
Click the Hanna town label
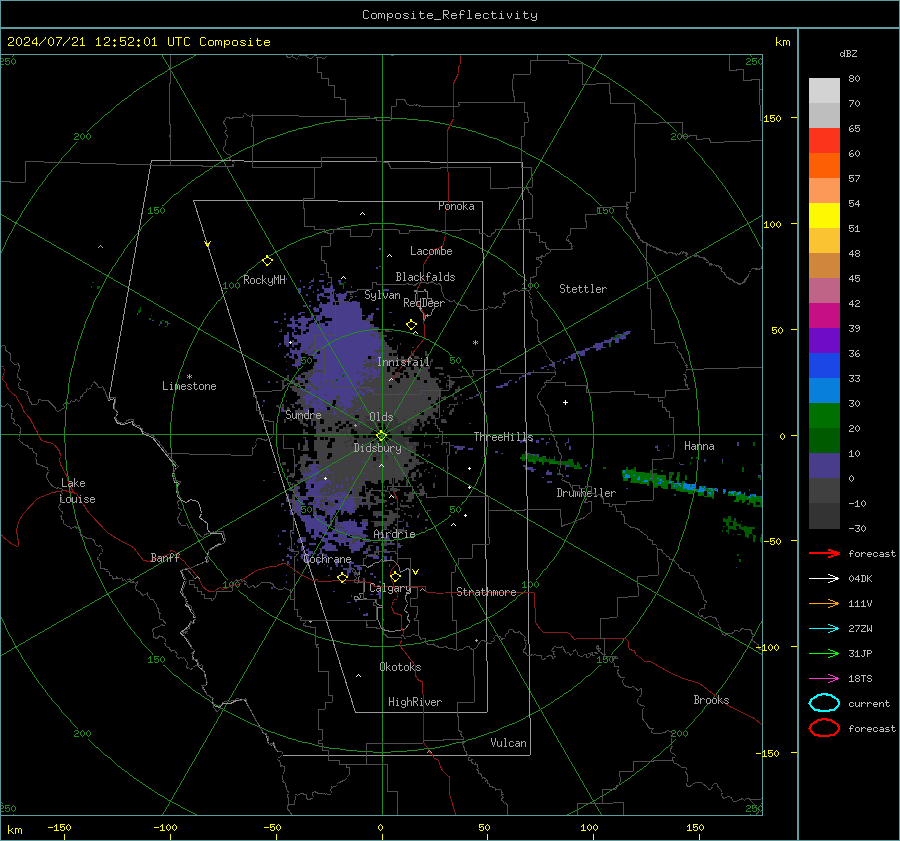tap(699, 446)
